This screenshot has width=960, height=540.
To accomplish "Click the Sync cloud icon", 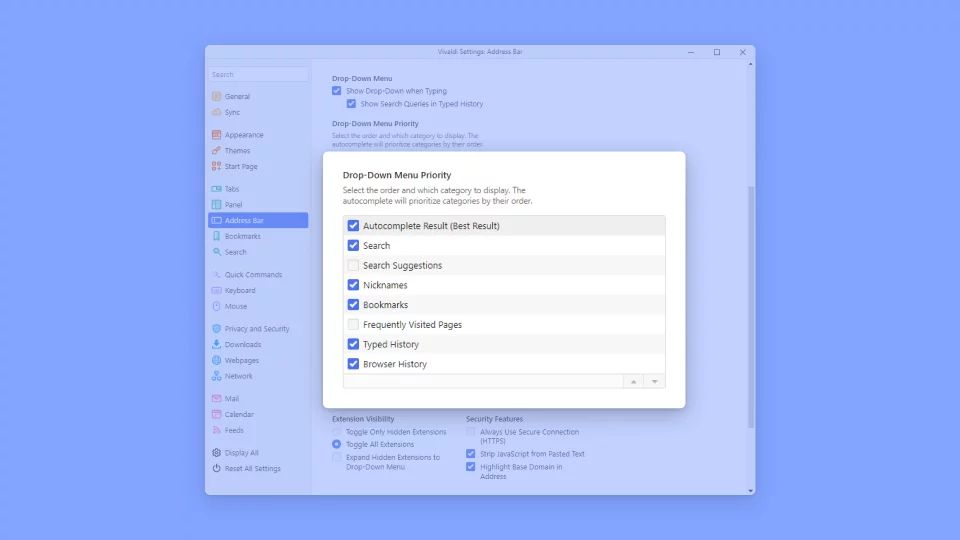I will [216, 112].
